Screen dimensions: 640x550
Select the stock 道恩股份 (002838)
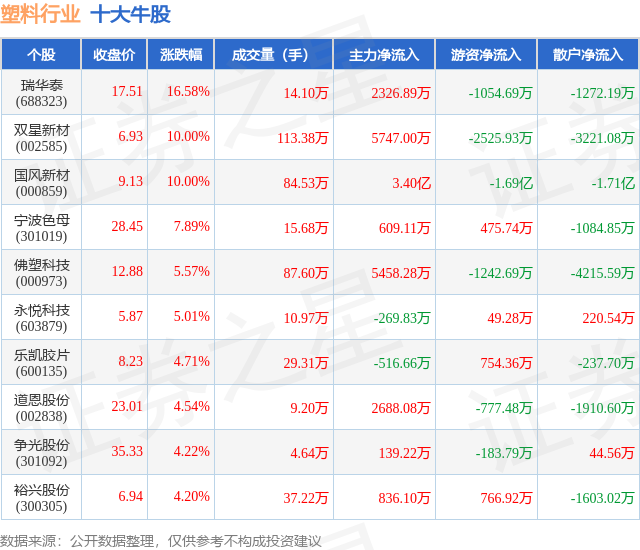click(41, 408)
